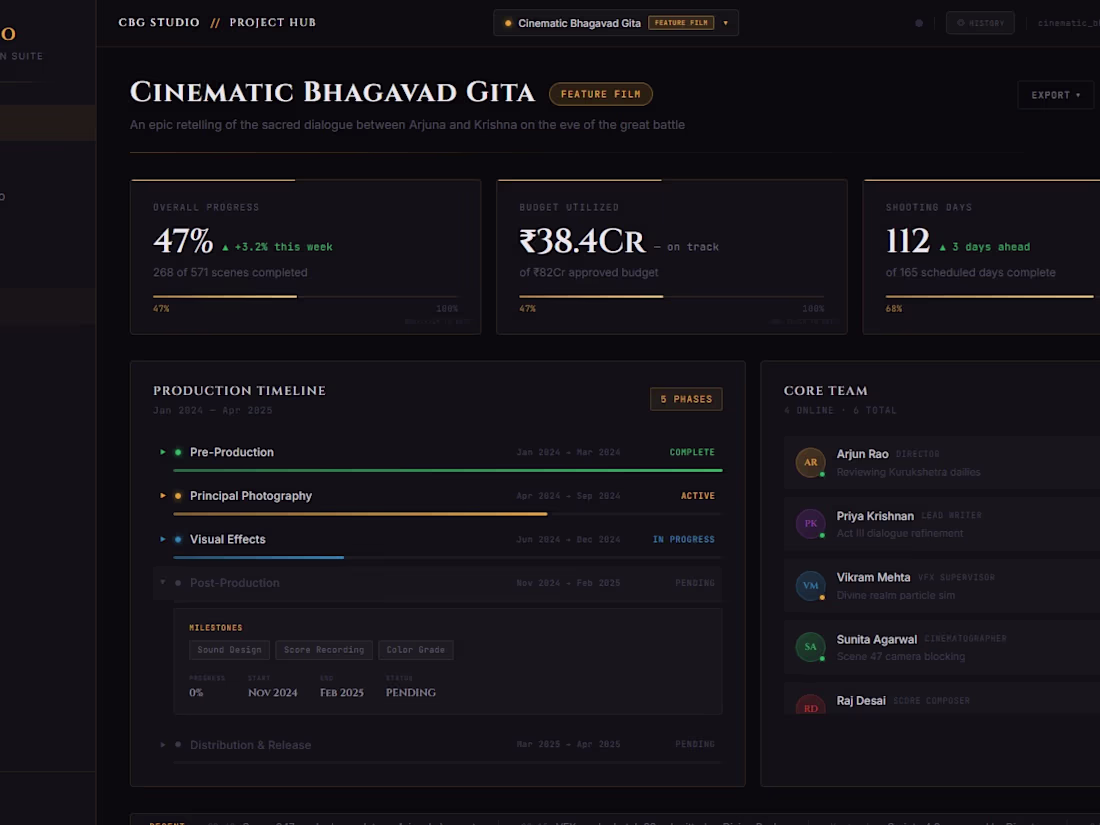Viewport: 1100px width, 825px height.
Task: Select the Pre-Production phase row title
Action: [x=232, y=452]
